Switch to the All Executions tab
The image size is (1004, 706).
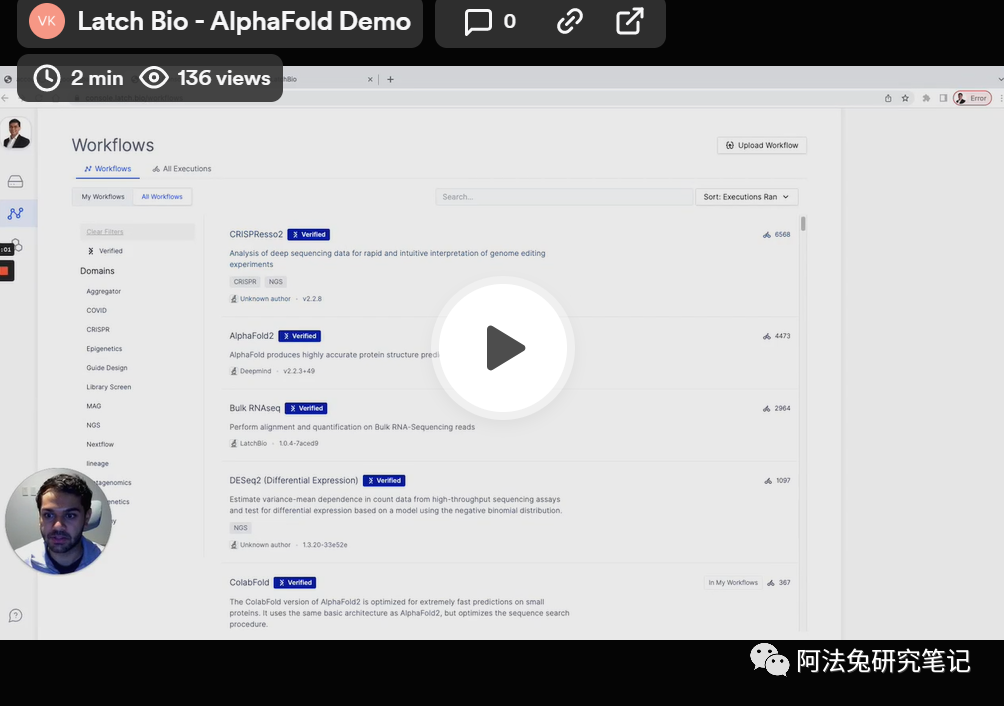[182, 169]
